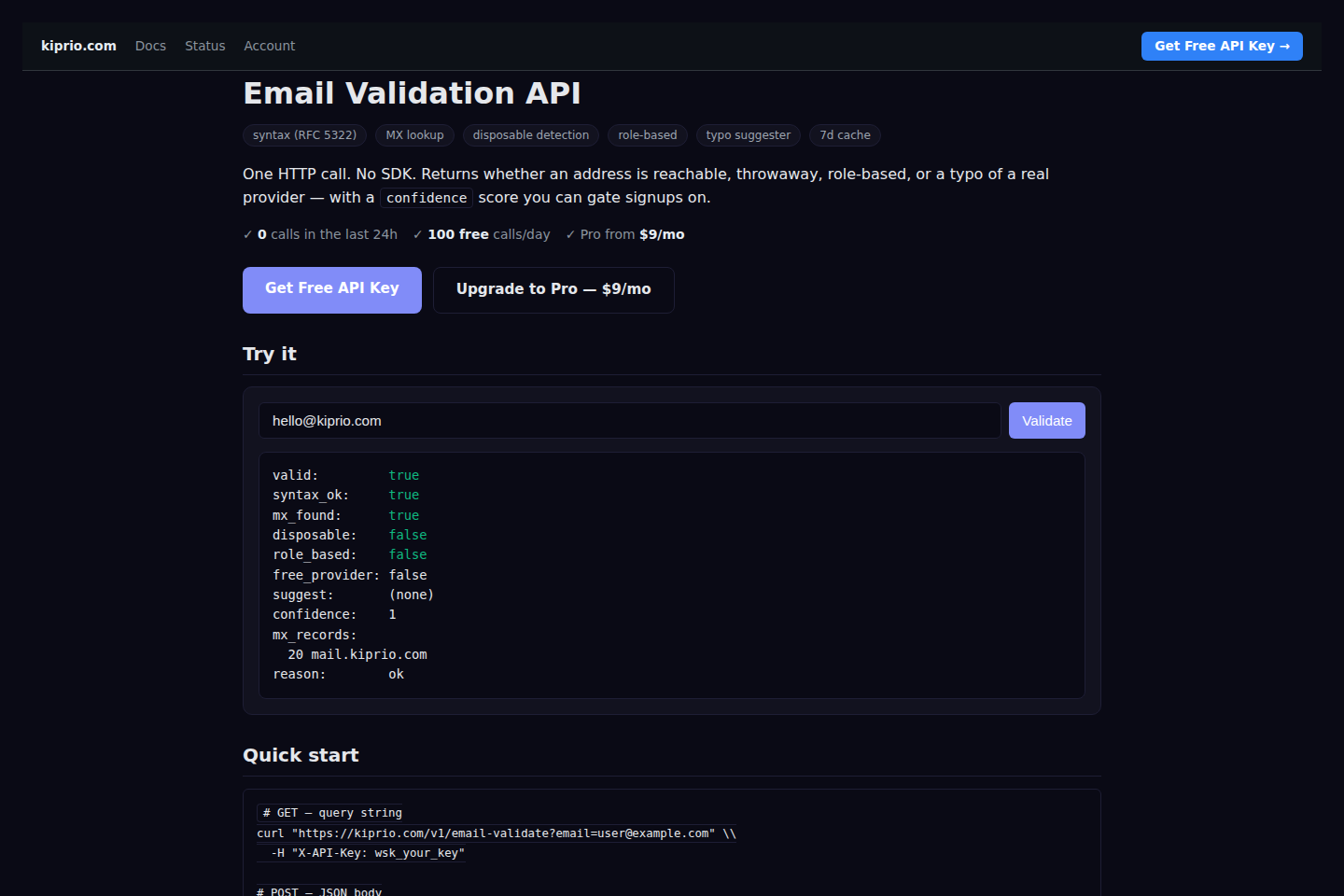The height and width of the screenshot is (896, 1344).
Task: Click the confidence: 1 result line
Action: coord(334,614)
